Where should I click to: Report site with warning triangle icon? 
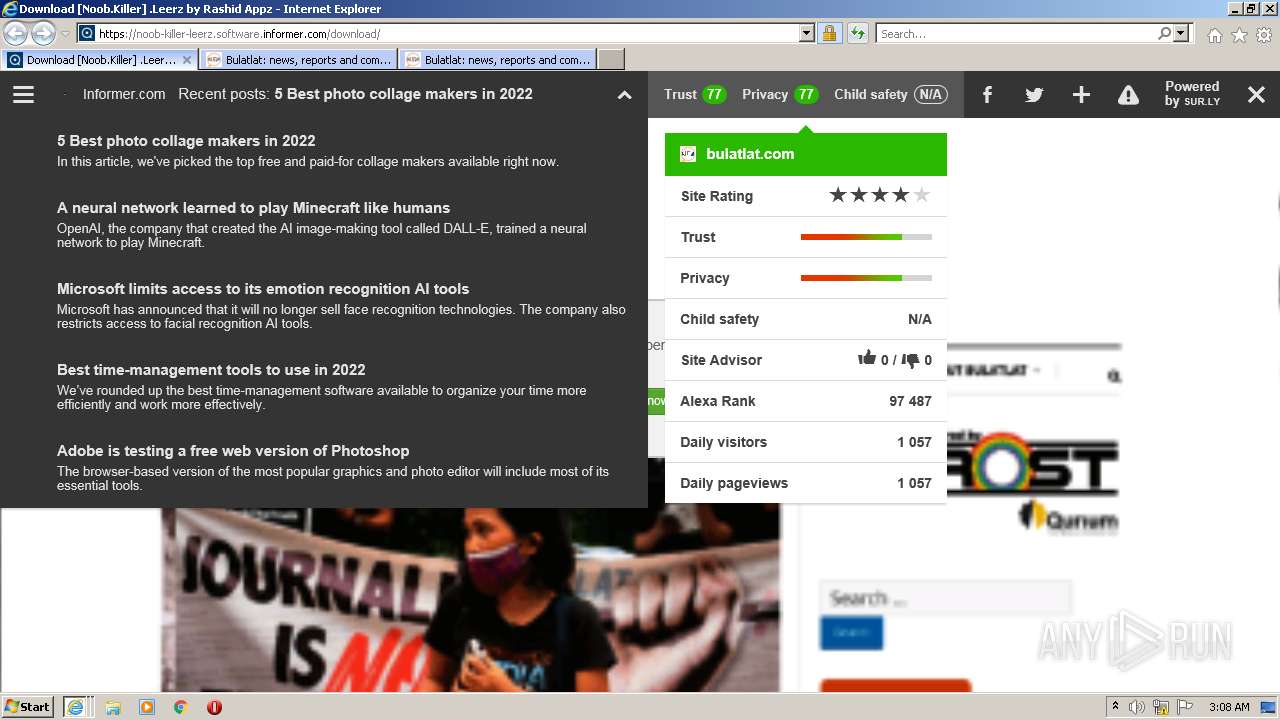(x=1128, y=95)
